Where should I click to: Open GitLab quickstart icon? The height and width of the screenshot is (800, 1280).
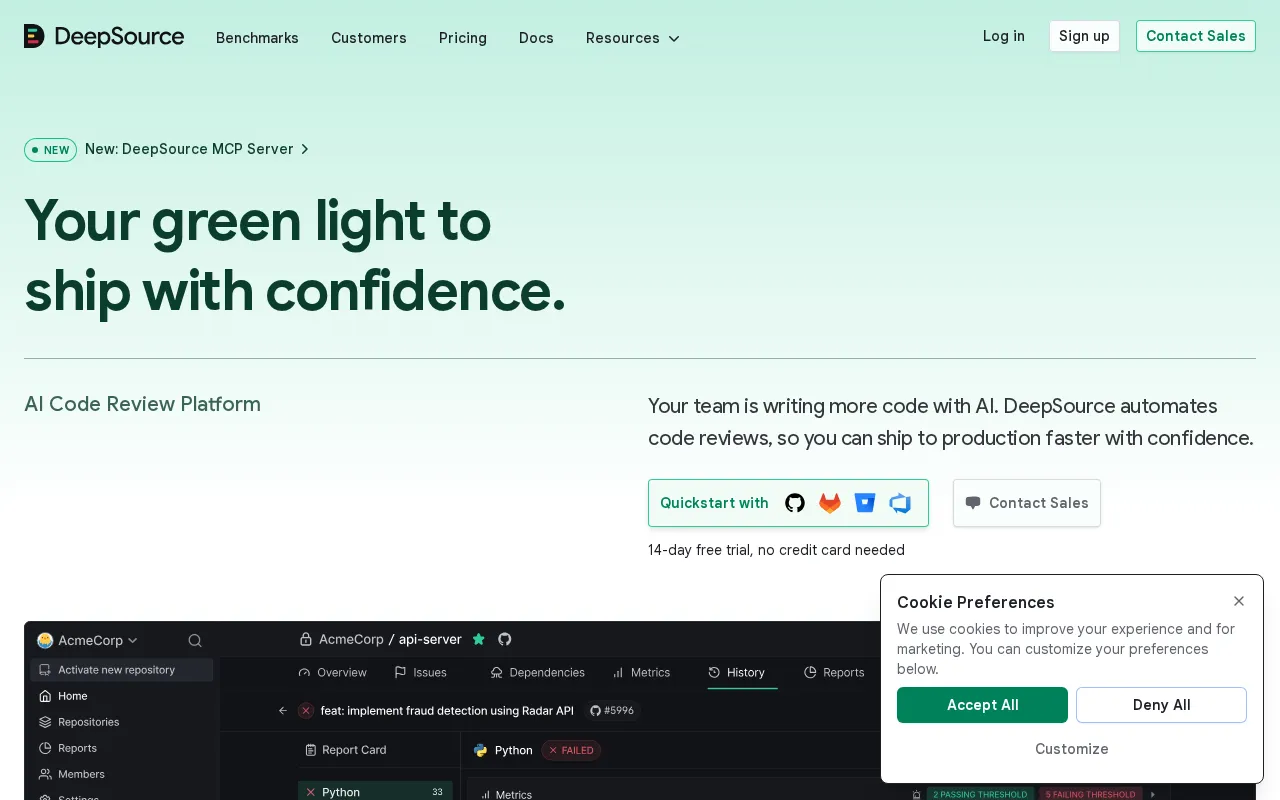pos(830,503)
